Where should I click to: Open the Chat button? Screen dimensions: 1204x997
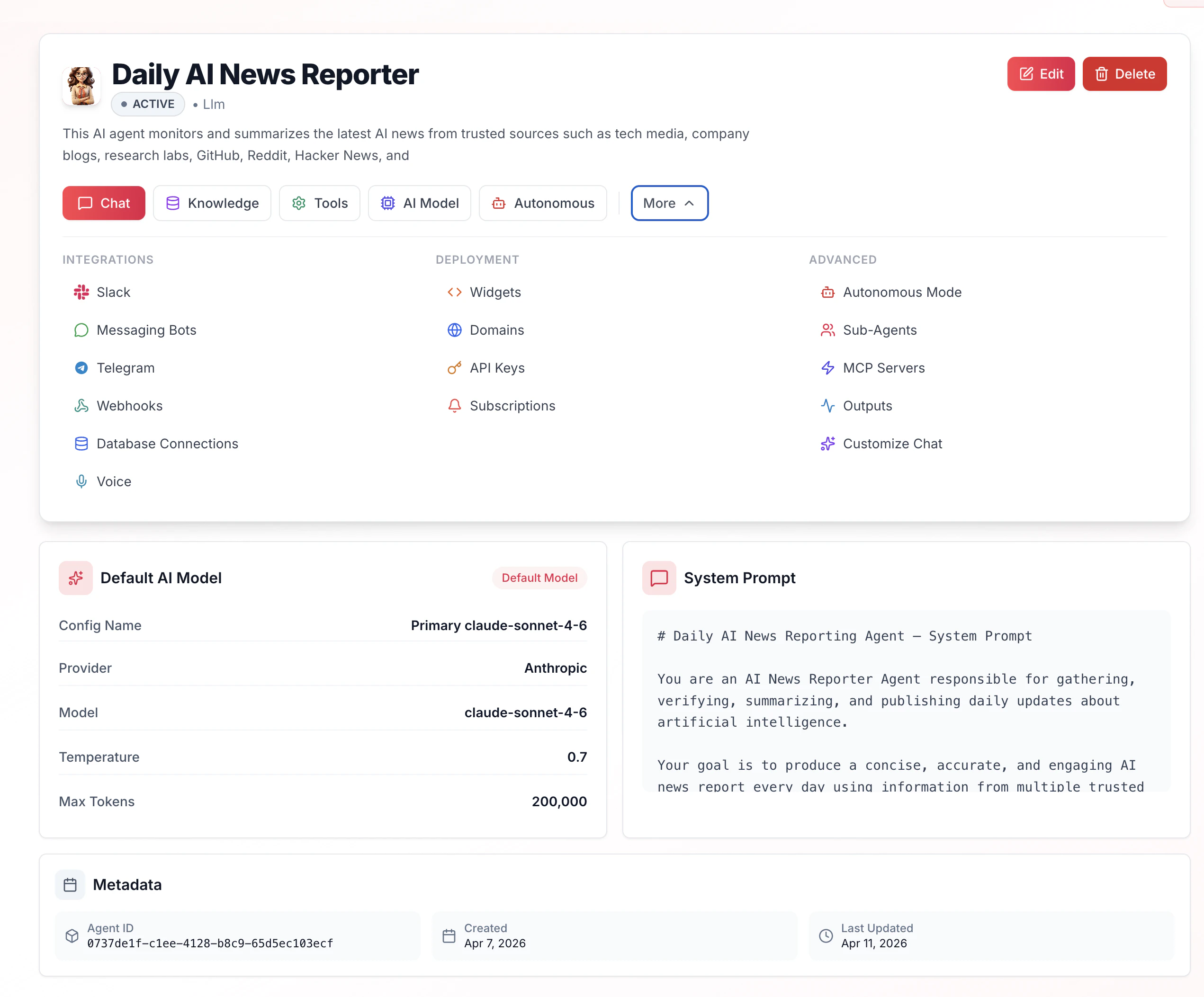pos(104,203)
